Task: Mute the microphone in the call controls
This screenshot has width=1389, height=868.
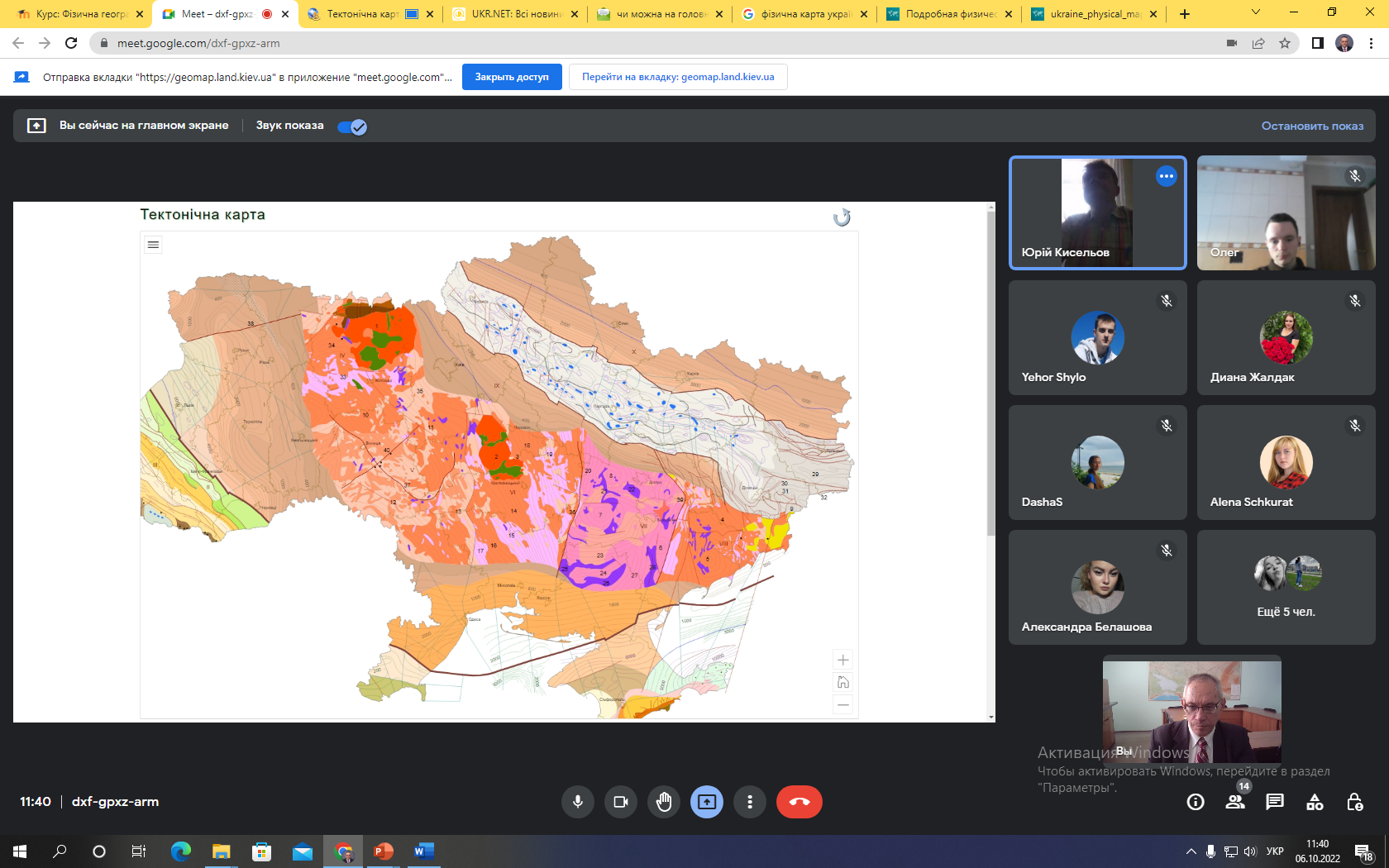Action: [x=578, y=802]
